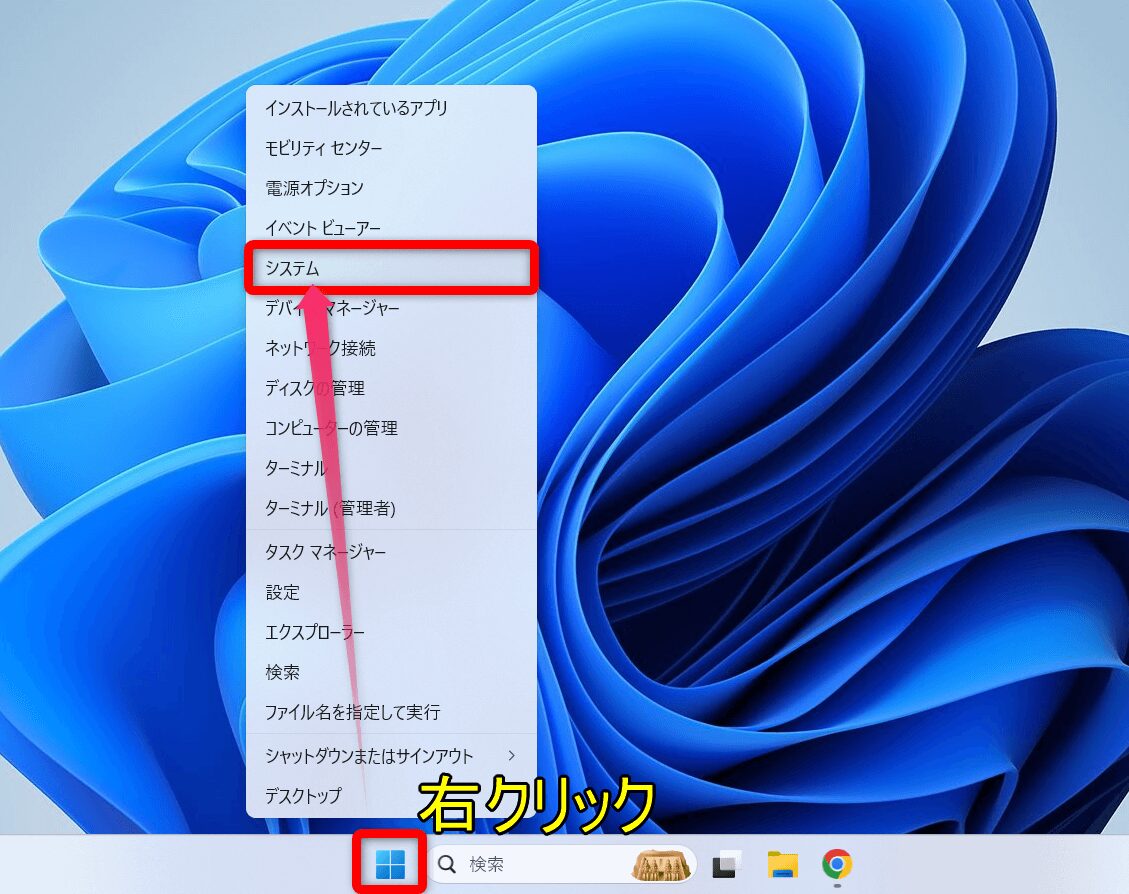Image resolution: width=1129 pixels, height=894 pixels.
Task: Expand the シャットダウンまたはサインアウト submenu
Action: point(368,757)
